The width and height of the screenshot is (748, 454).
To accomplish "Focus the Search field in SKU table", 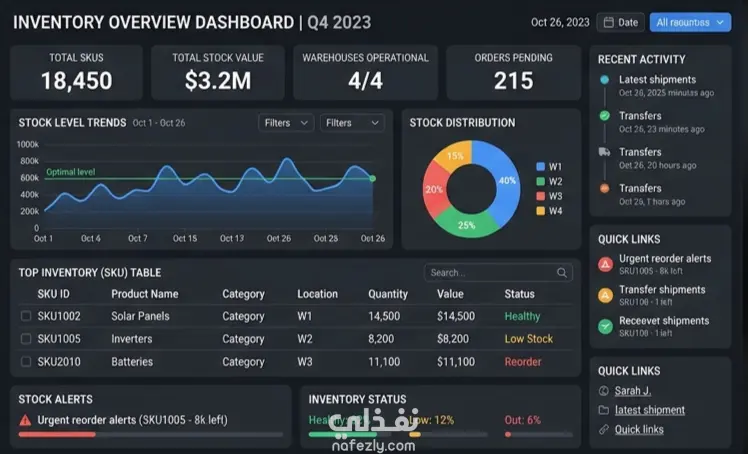I will pos(498,273).
